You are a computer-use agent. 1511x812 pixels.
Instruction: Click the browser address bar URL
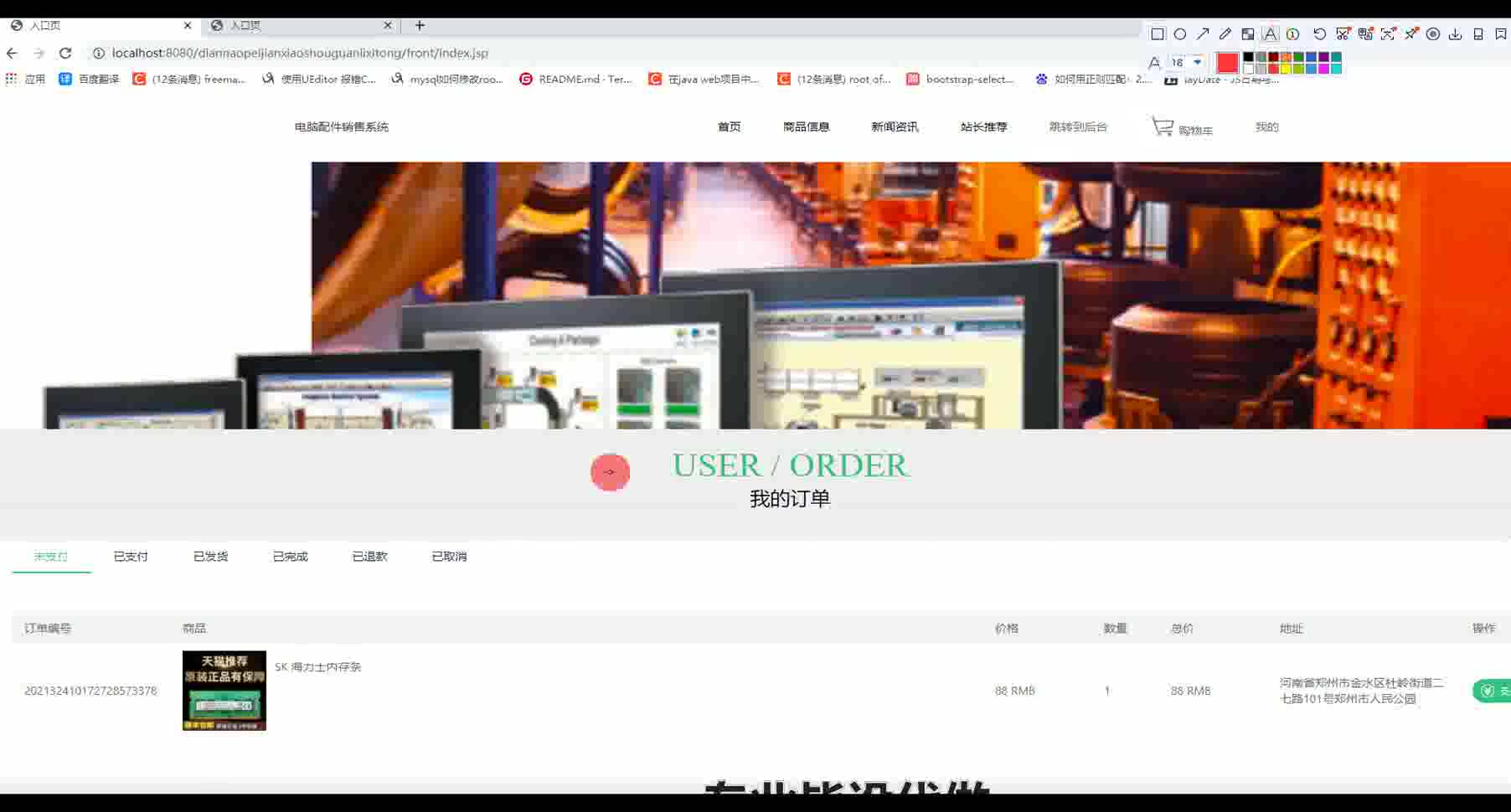[300, 53]
